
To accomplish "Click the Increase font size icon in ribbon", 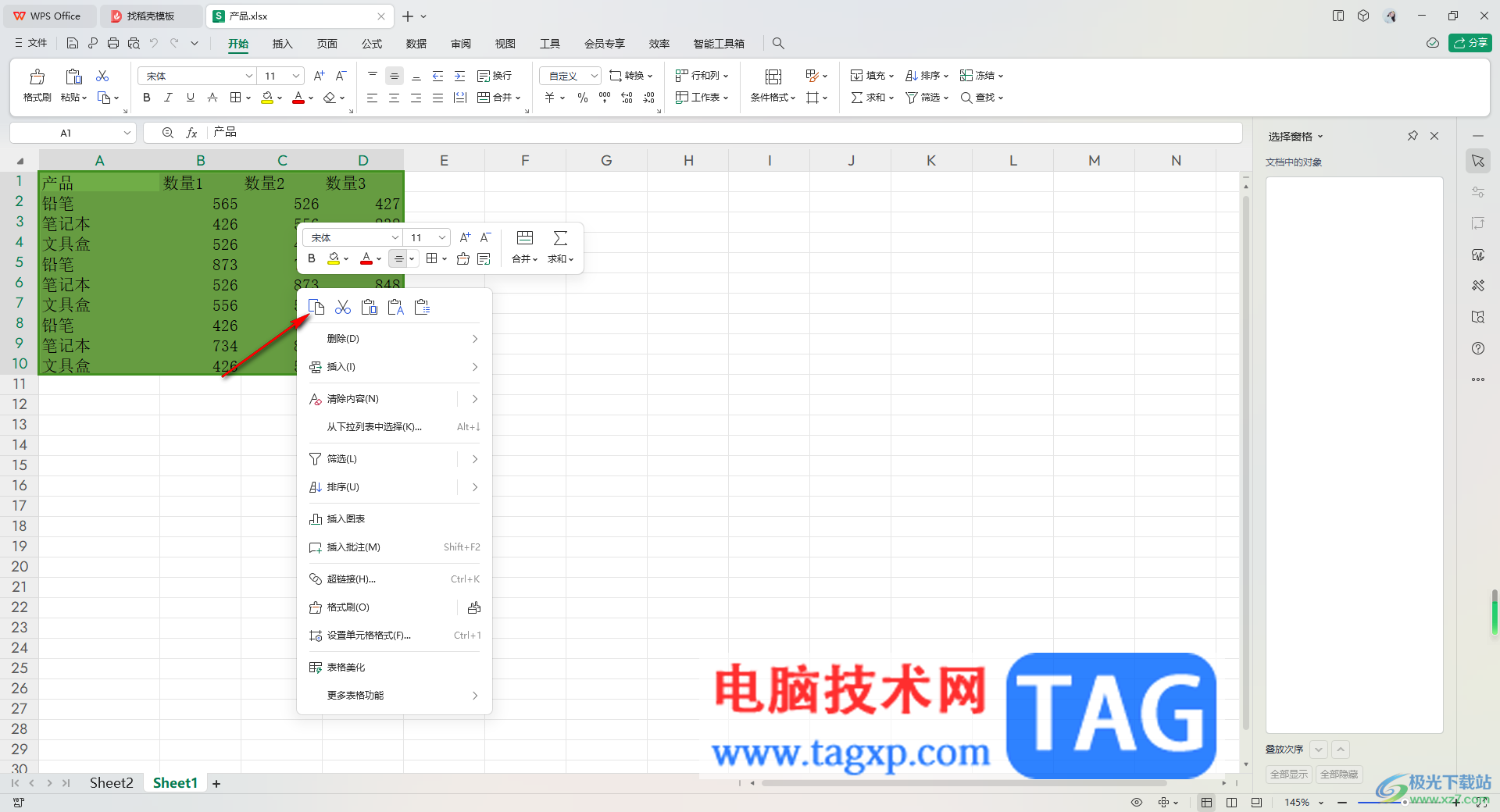I will [319, 76].
